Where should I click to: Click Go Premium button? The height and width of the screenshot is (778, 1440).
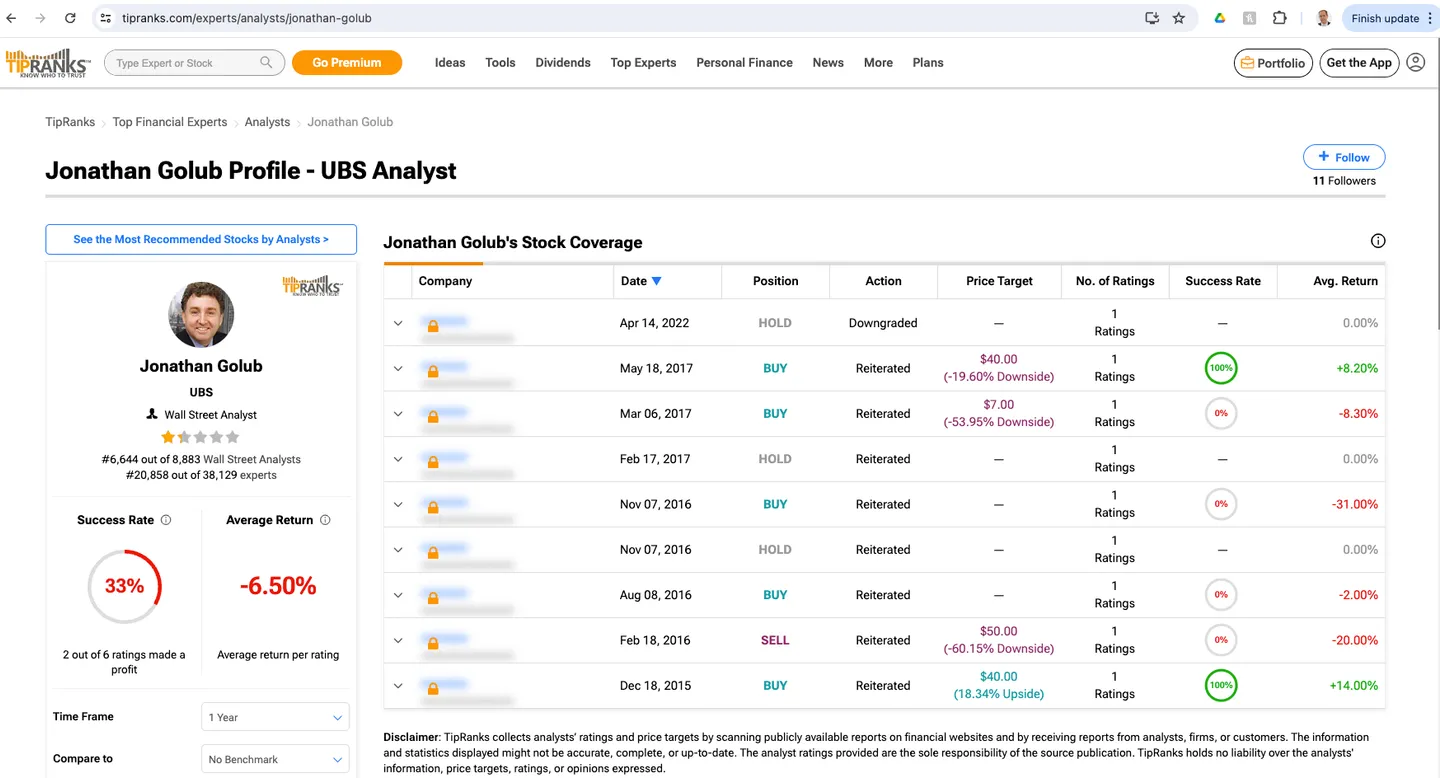[x=347, y=62]
